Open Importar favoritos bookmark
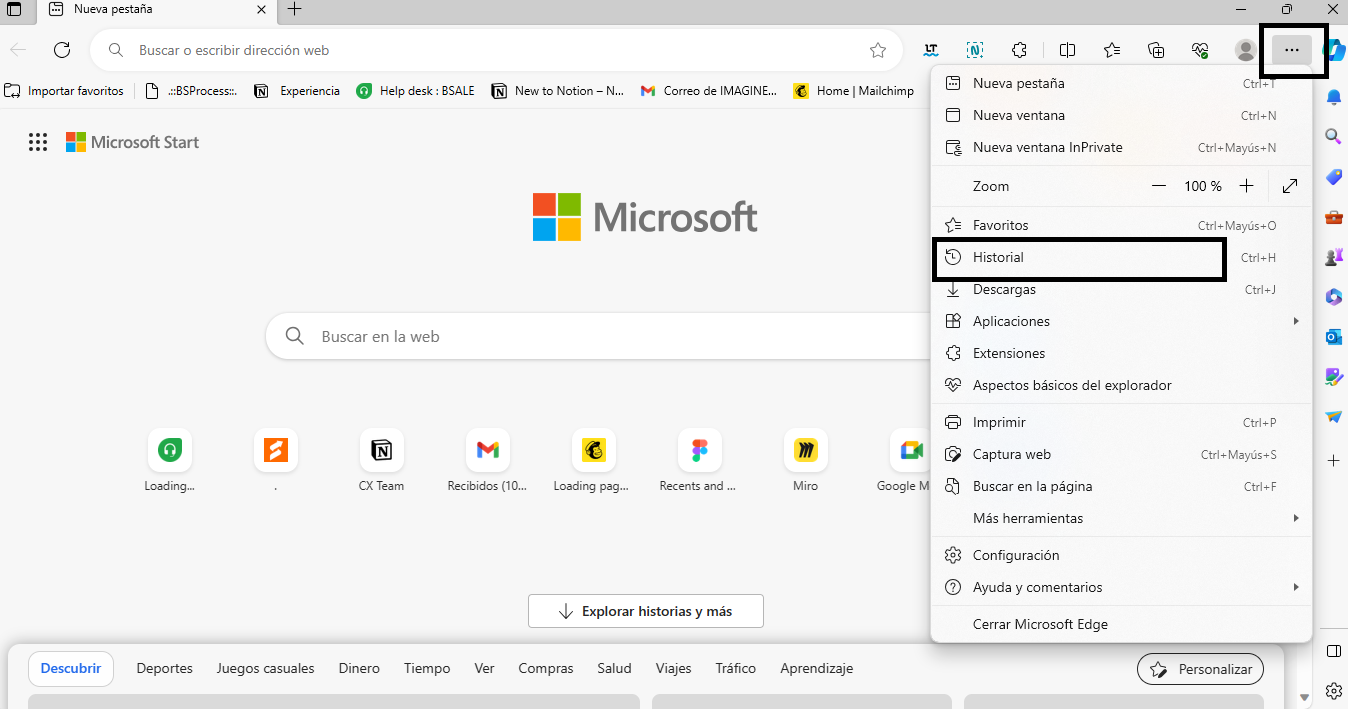Screen dimensions: 1348x709 click(x=64, y=91)
